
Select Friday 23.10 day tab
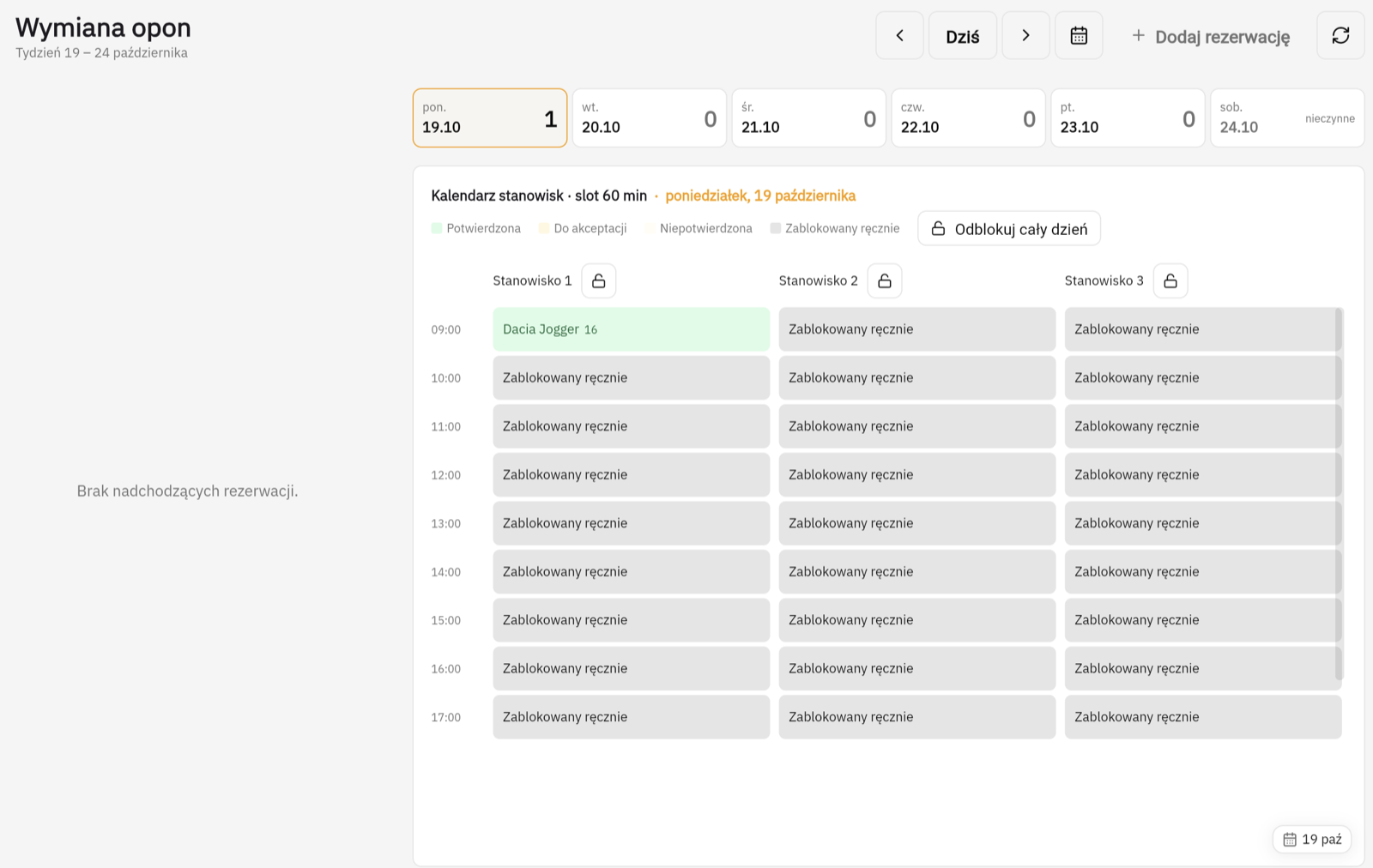[1128, 118]
